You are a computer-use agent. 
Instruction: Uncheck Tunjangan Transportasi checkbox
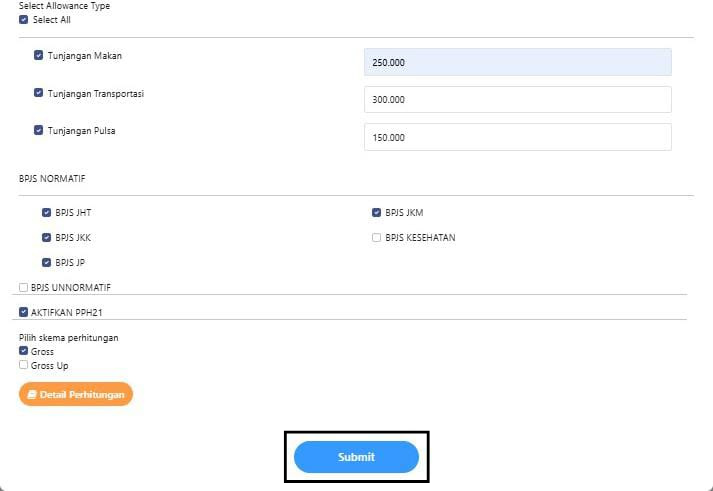(38, 93)
